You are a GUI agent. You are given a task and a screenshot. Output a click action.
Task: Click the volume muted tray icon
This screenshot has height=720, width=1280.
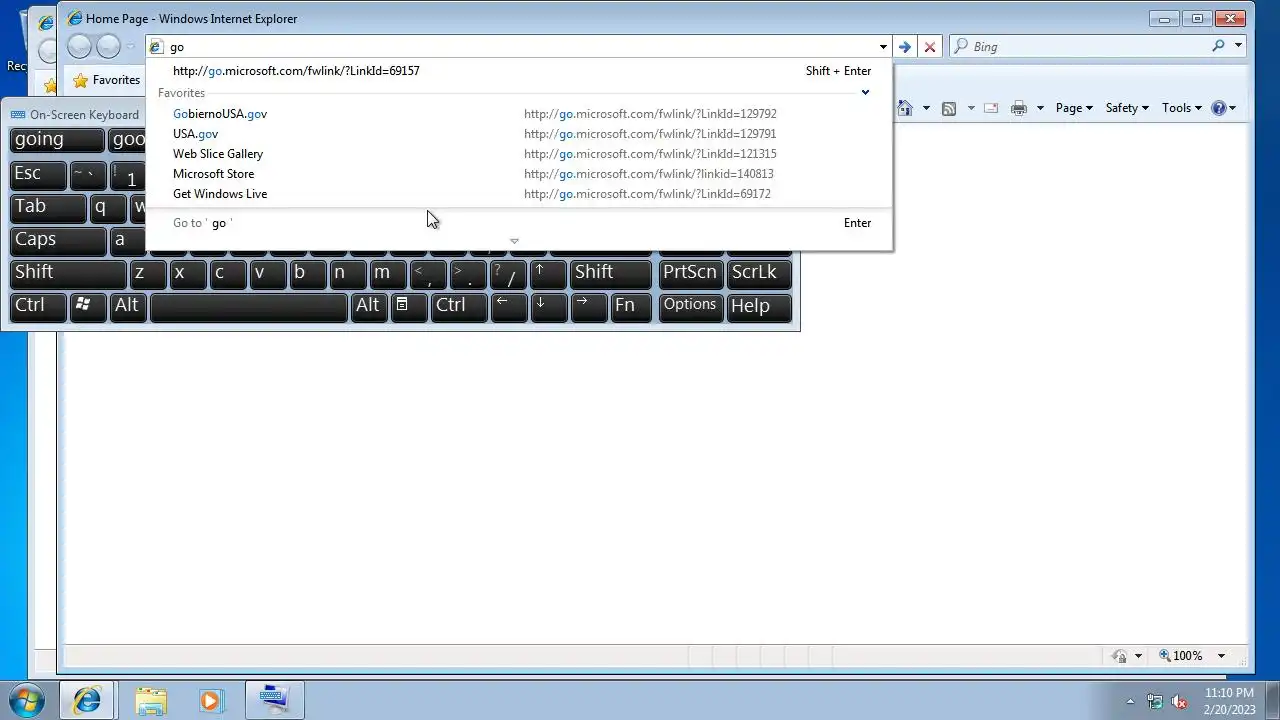coord(1180,702)
